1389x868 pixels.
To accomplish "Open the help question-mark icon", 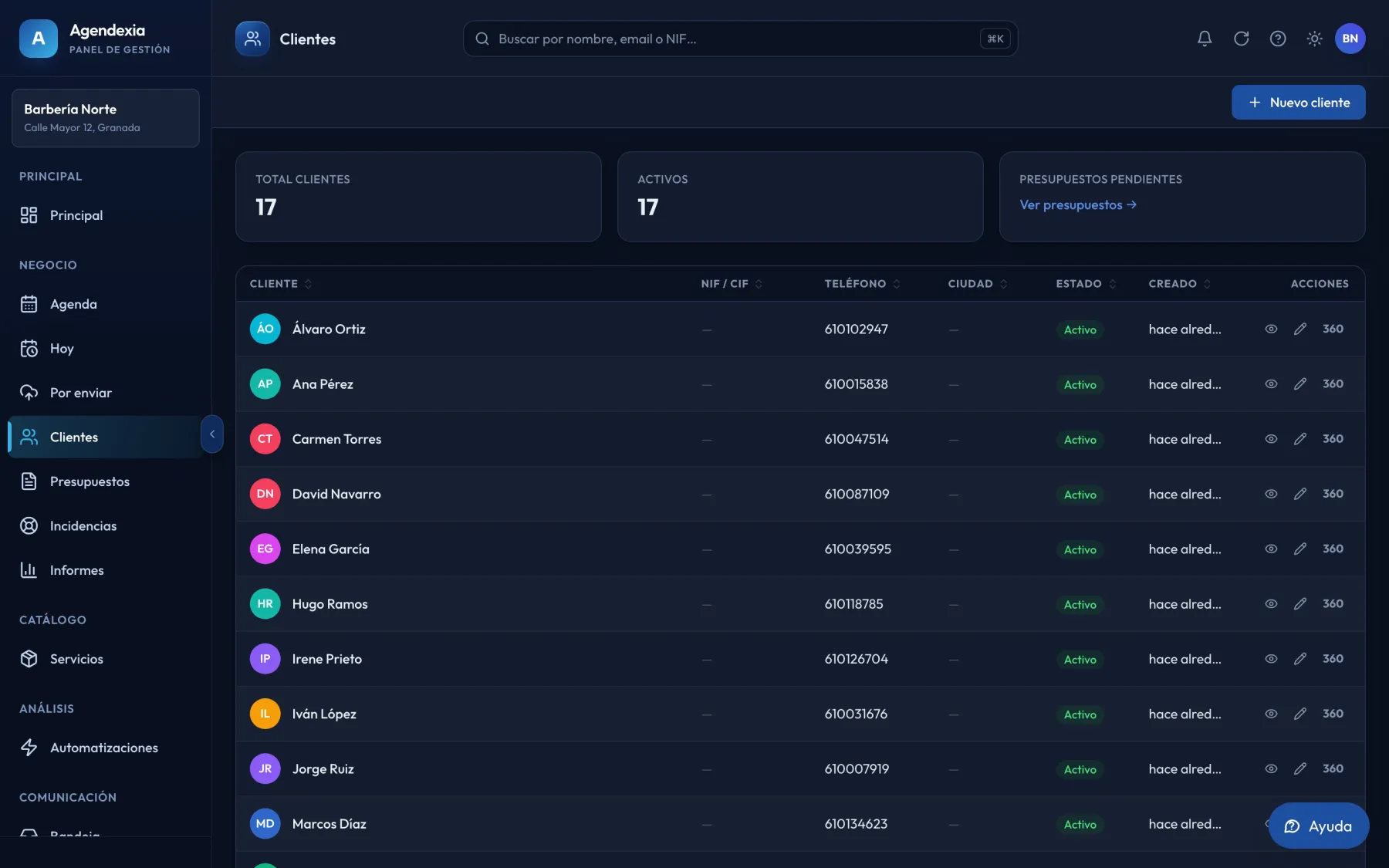I will point(1278,39).
